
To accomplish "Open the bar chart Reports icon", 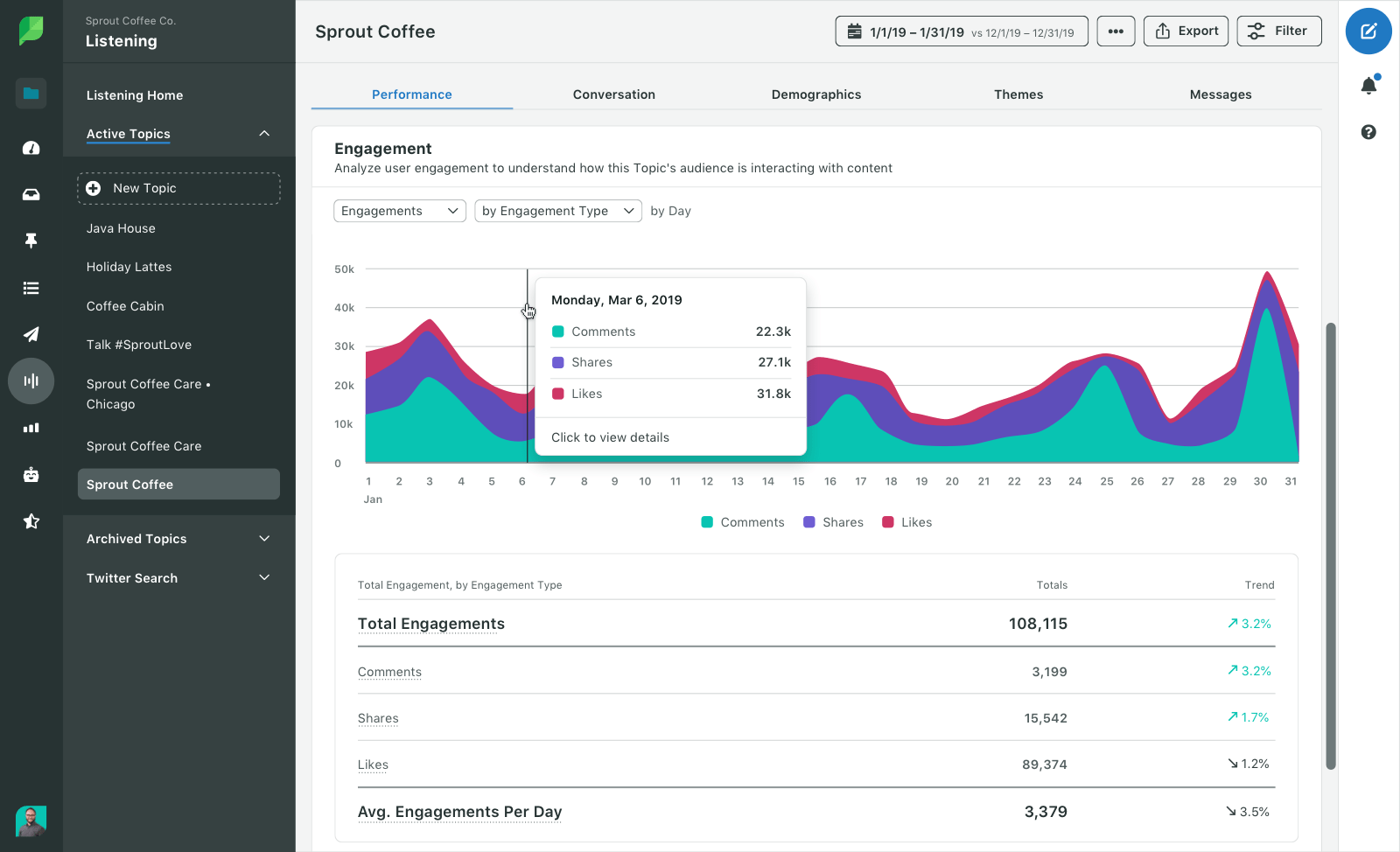I will [x=31, y=428].
